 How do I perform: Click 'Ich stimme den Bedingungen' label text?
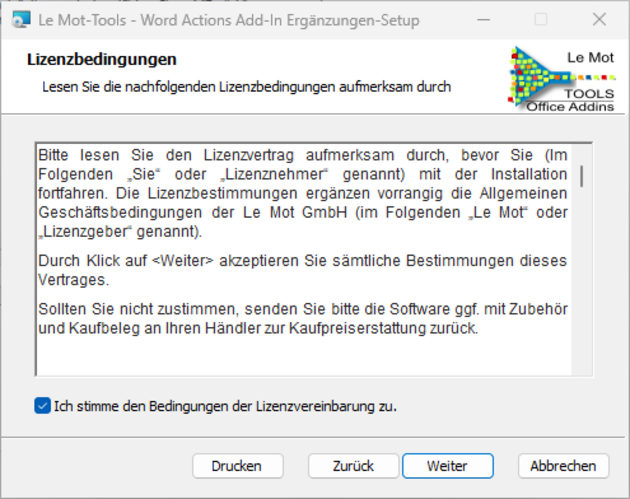click(225, 406)
